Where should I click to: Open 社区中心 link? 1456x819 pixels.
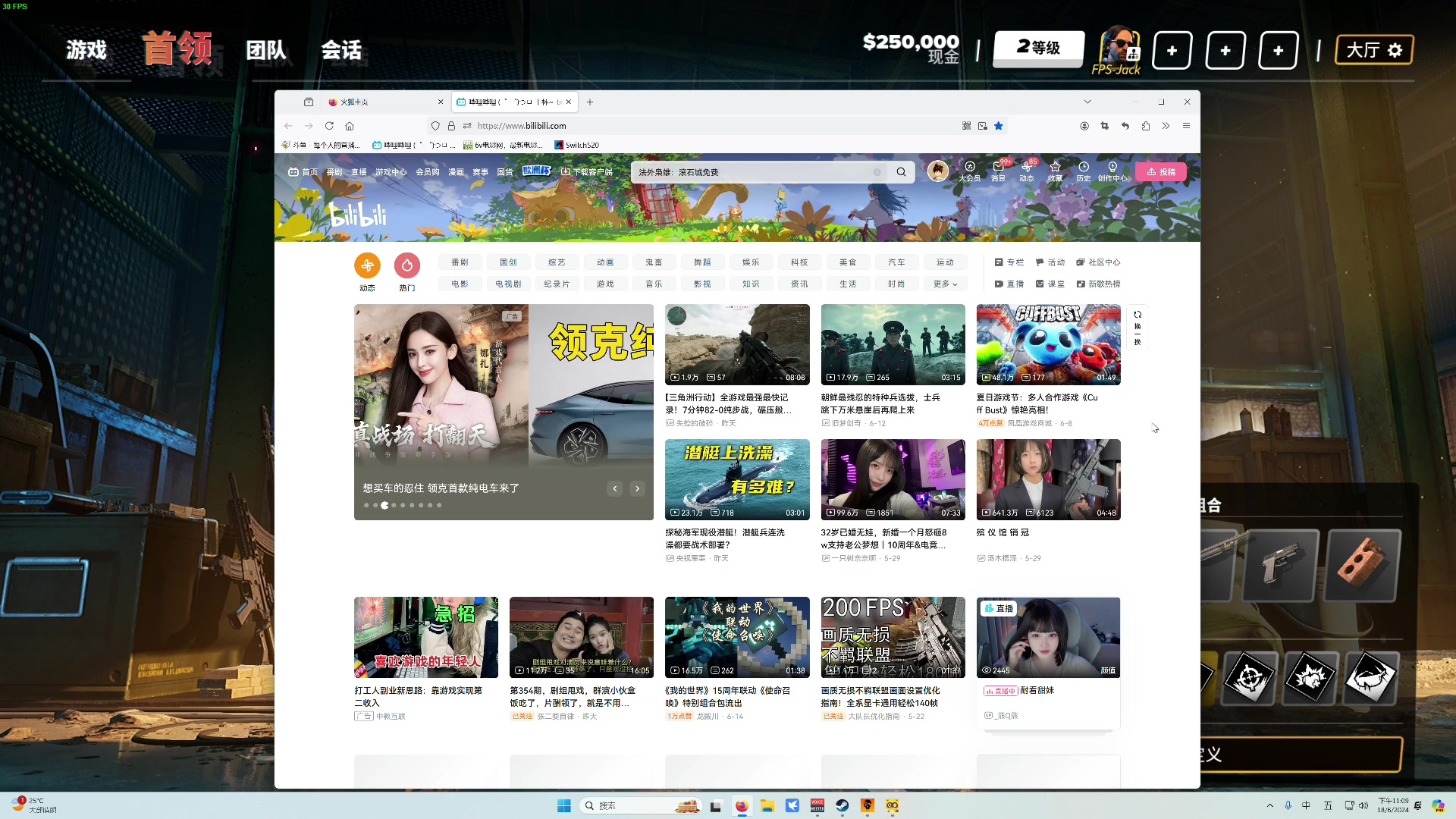coord(1098,262)
